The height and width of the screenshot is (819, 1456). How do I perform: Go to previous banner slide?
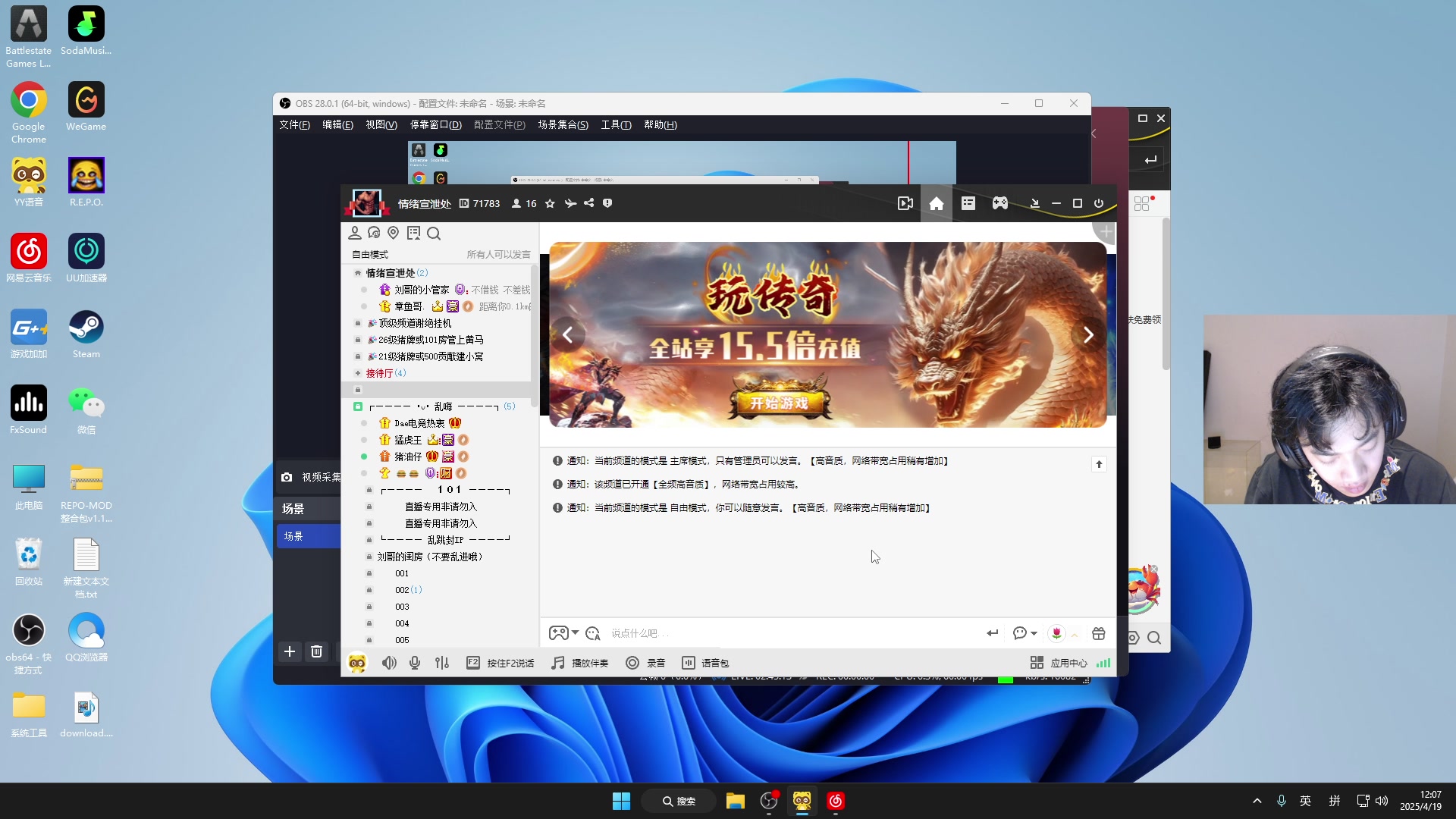[568, 334]
